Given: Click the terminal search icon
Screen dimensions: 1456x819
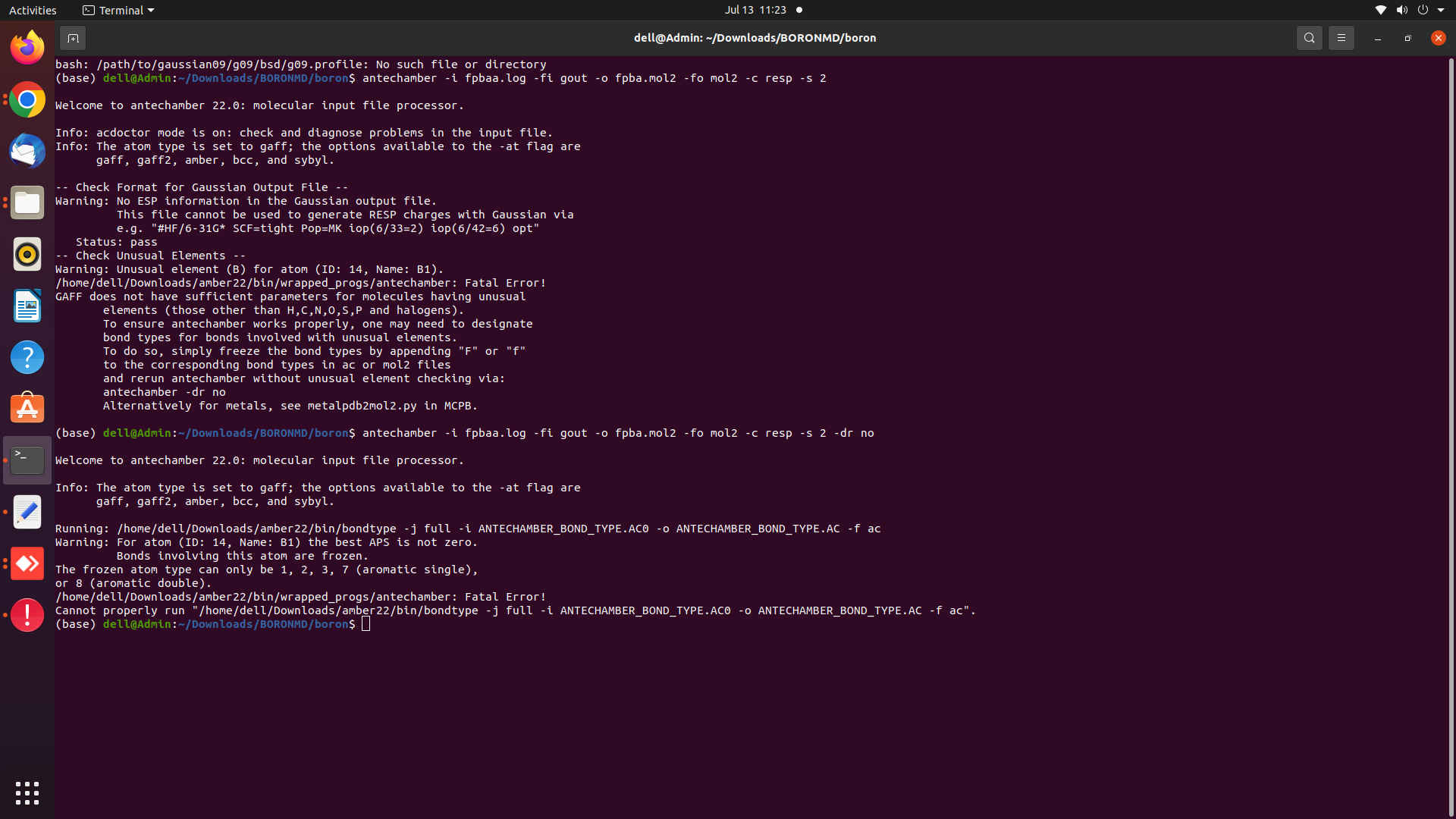Looking at the screenshot, I should 1309,38.
